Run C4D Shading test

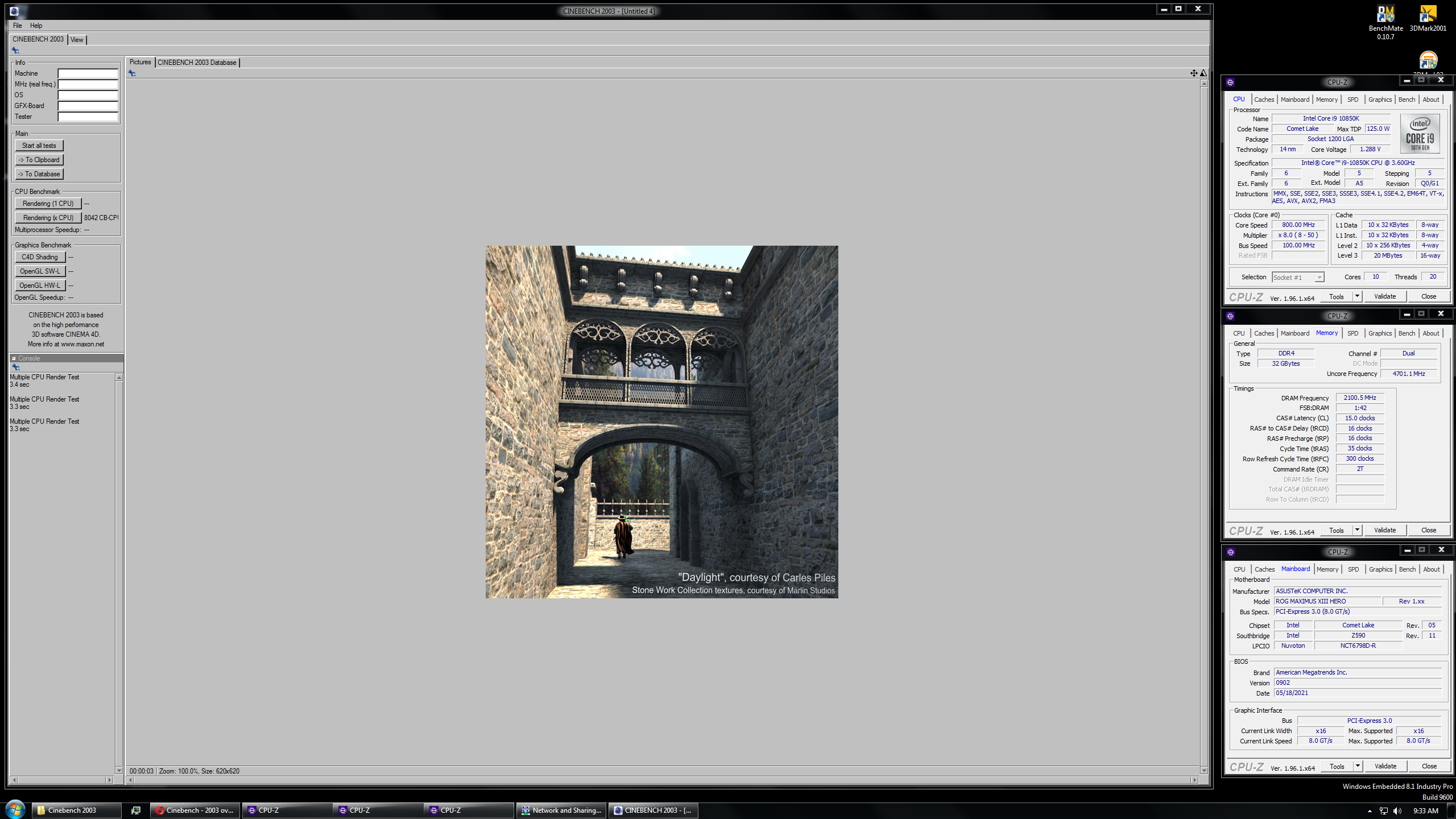click(40, 257)
